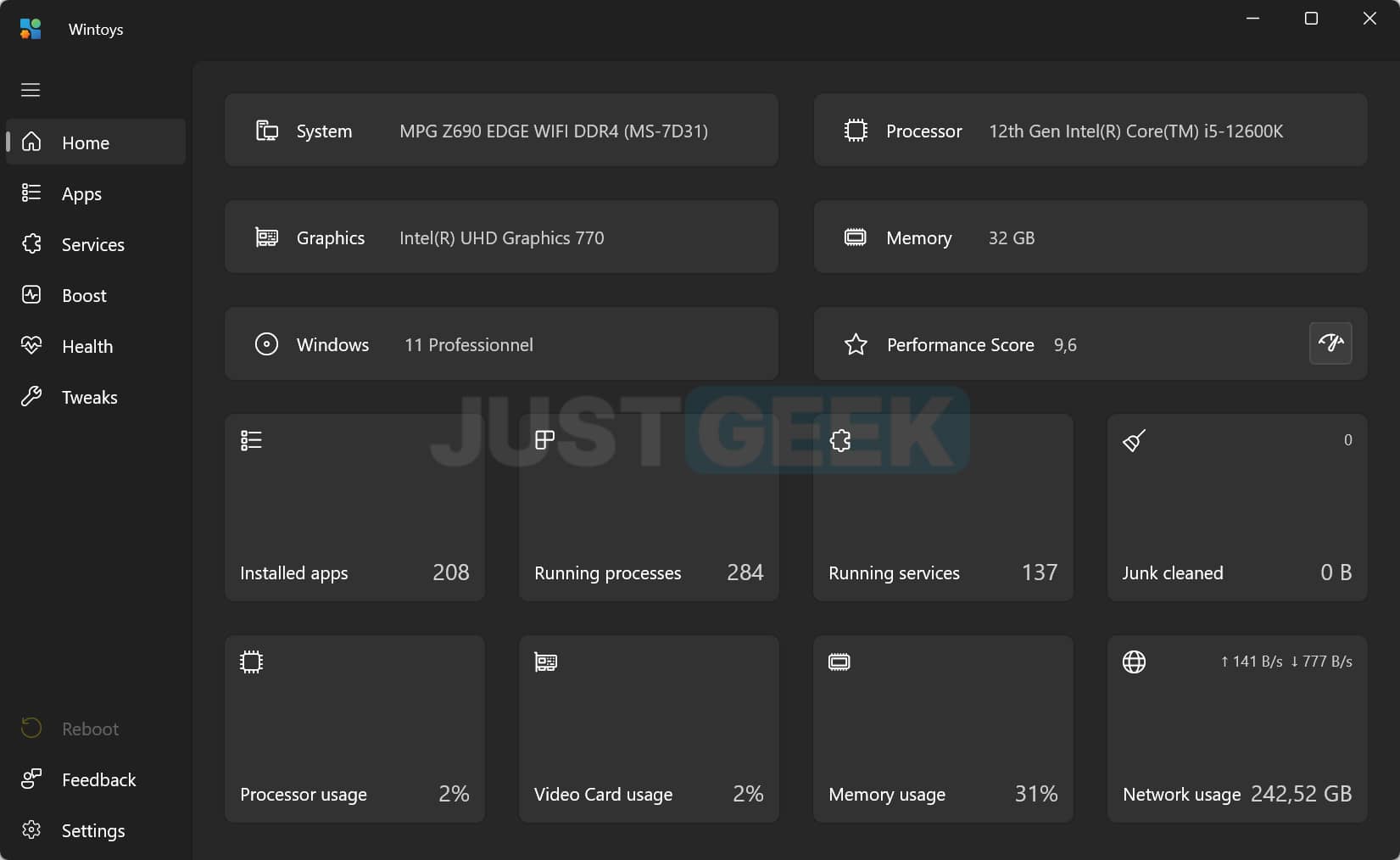Click the Wintoys app logo
The width and height of the screenshot is (1400, 860).
coord(31,29)
